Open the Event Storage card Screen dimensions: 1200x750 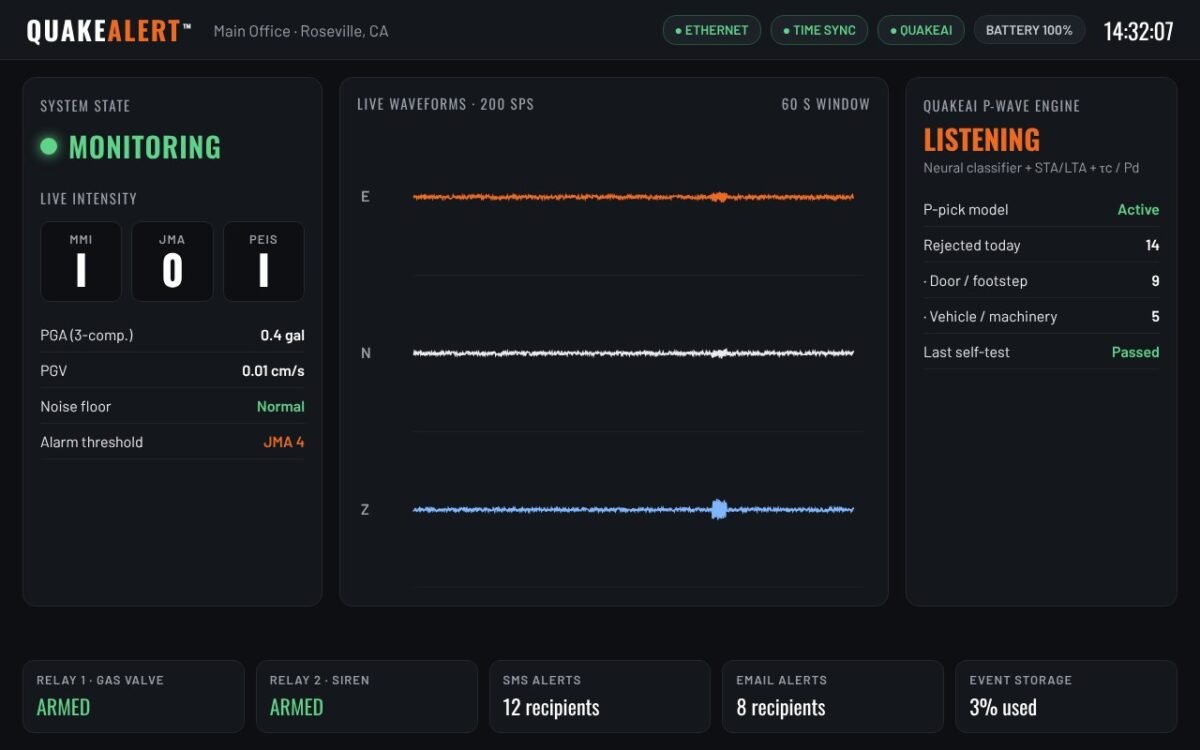pos(1066,696)
